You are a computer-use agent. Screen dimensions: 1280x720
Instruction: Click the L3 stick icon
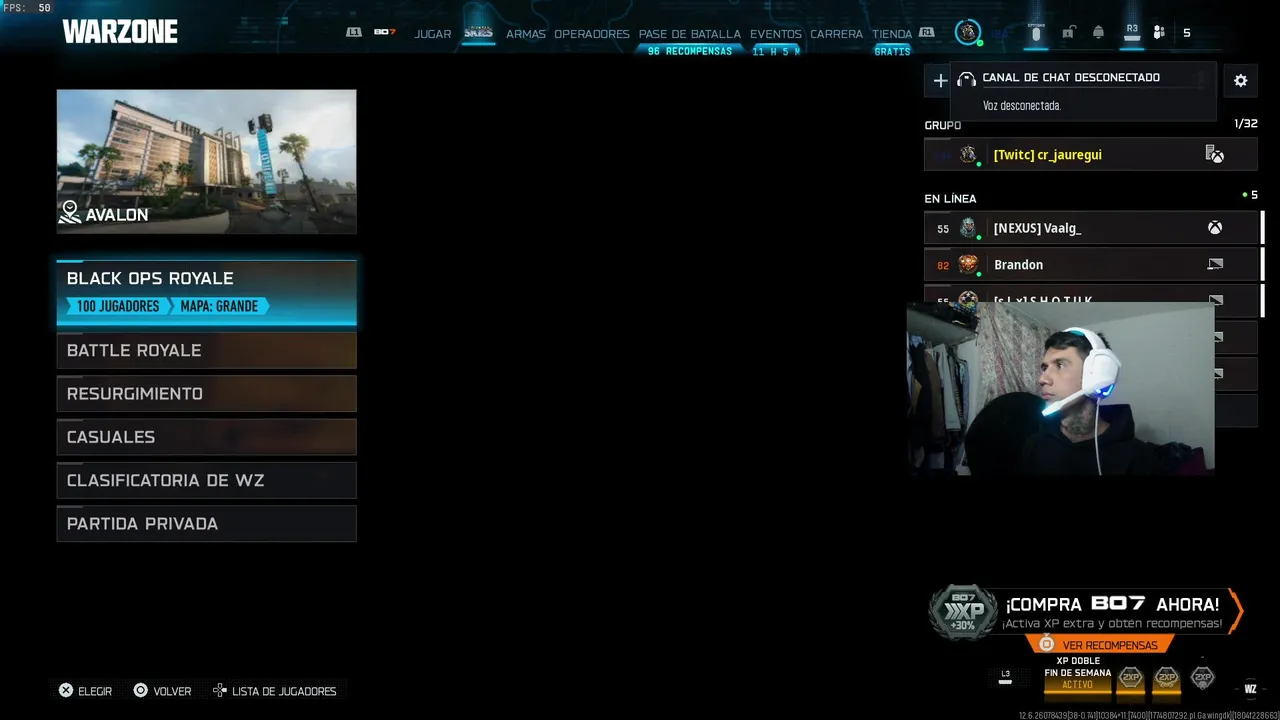coord(1005,677)
